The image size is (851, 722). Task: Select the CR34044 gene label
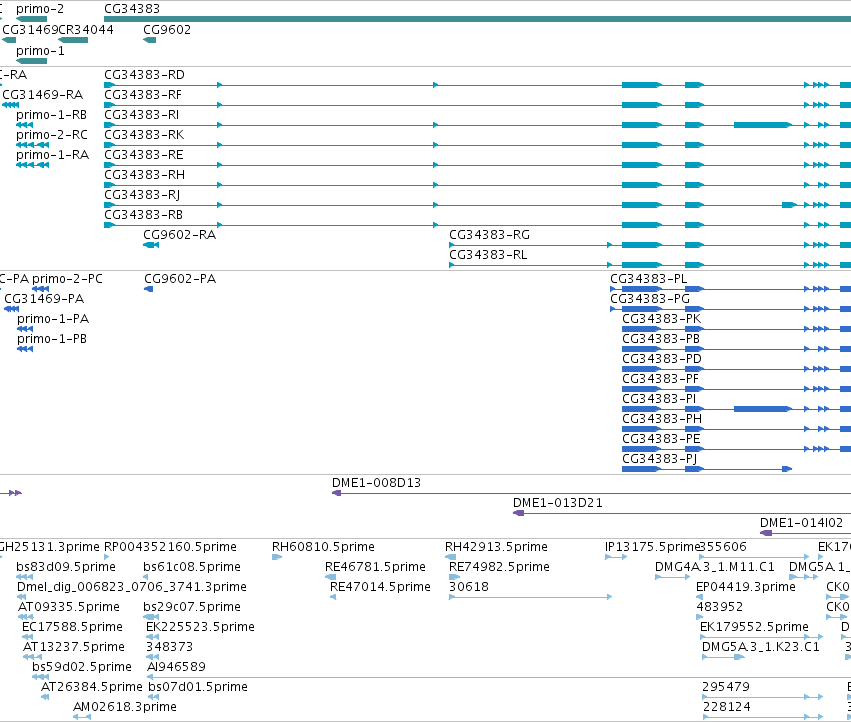pyautogui.click(x=86, y=29)
